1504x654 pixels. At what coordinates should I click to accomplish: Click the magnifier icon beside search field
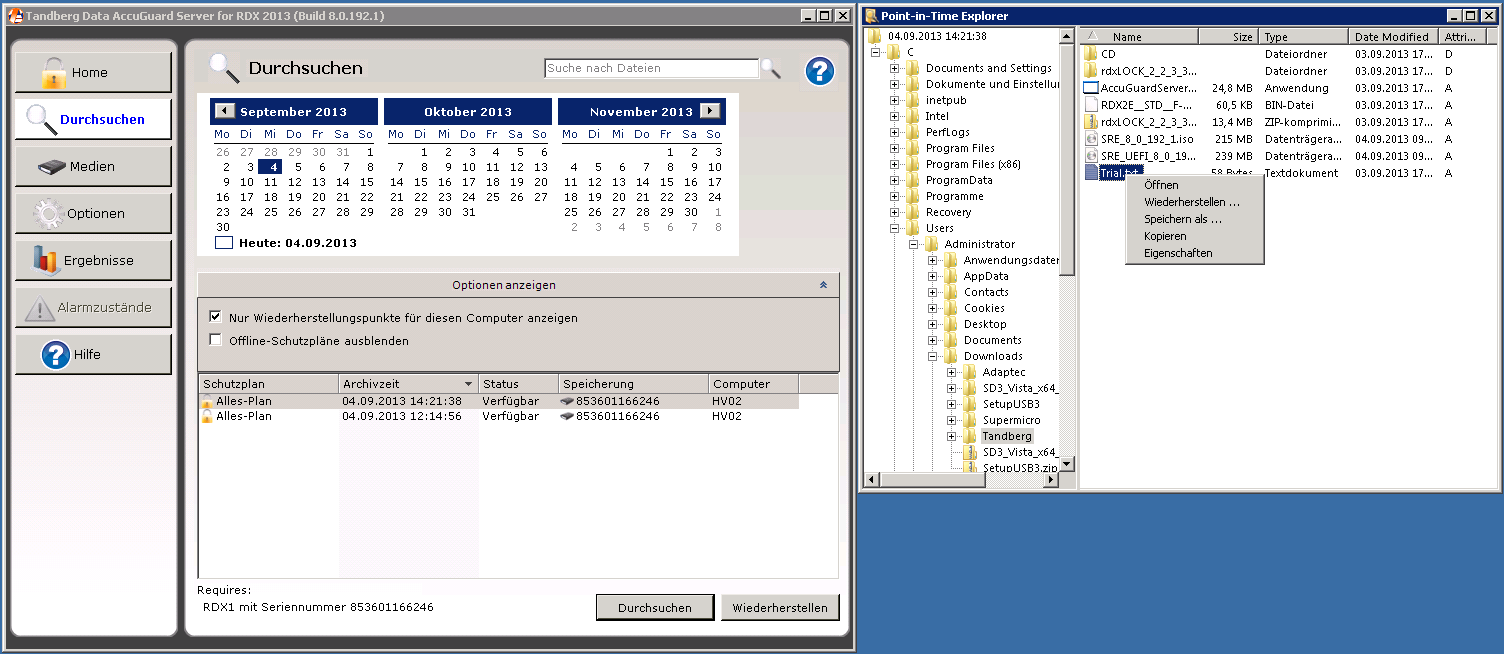(770, 68)
